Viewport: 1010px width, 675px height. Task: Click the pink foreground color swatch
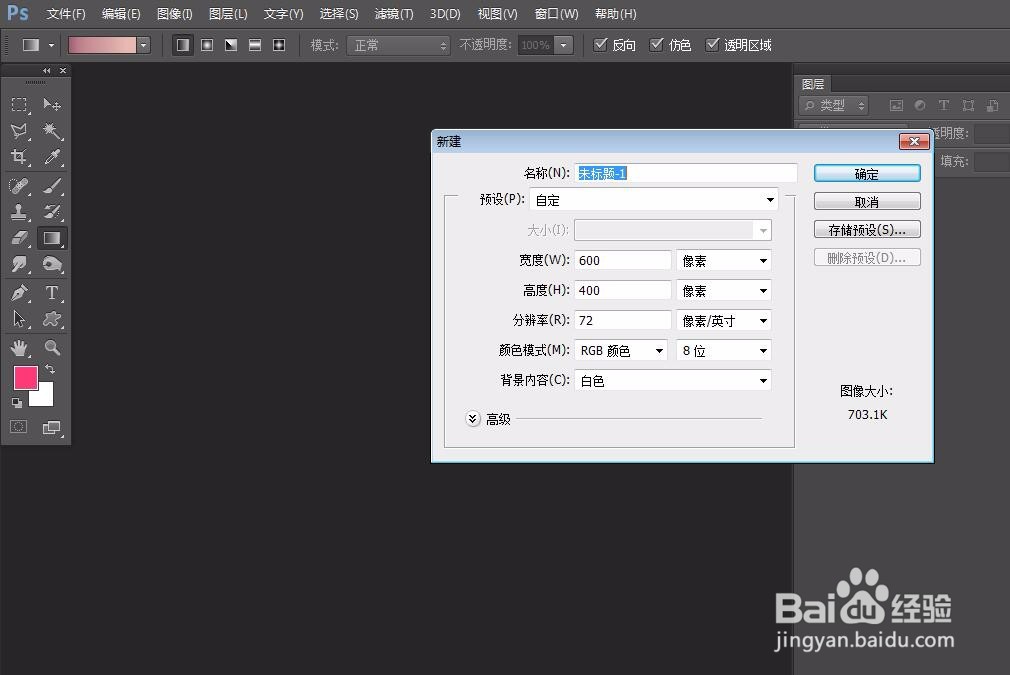pyautogui.click(x=25, y=377)
